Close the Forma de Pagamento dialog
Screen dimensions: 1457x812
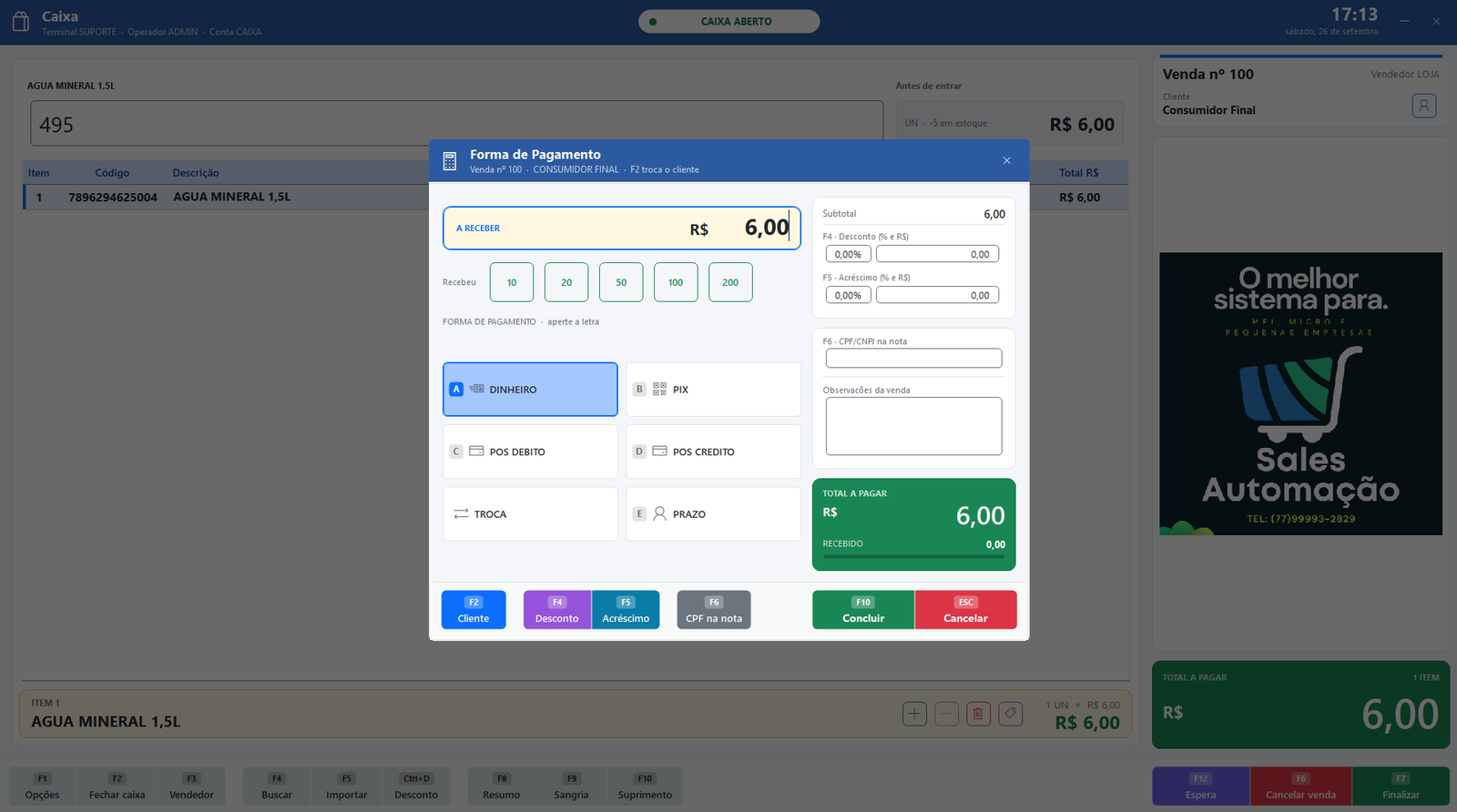[1006, 160]
